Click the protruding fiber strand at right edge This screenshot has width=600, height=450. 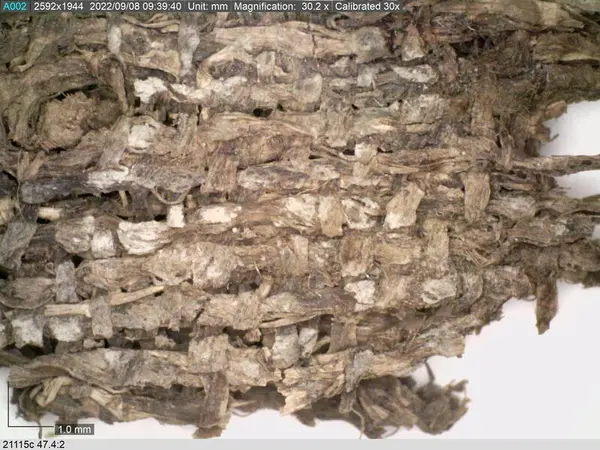tap(566, 165)
